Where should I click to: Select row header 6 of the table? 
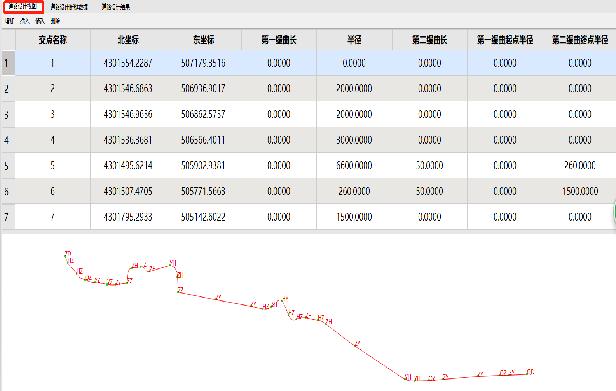7,191
